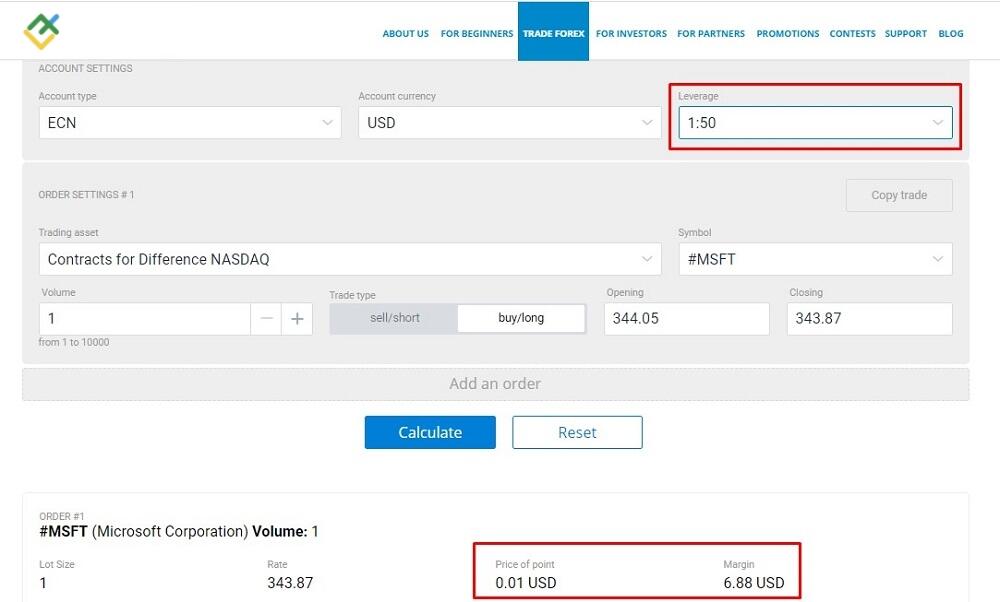Open the Symbol dropdown chevron

(x=938, y=258)
